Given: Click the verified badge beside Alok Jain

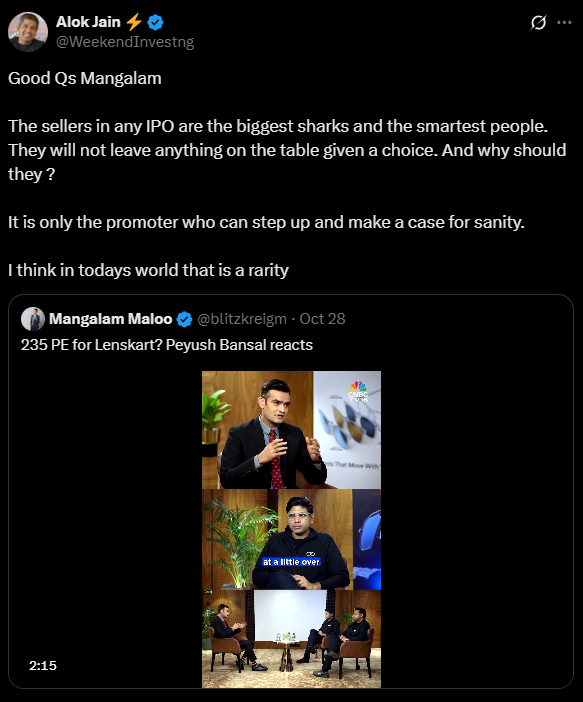Looking at the screenshot, I should (155, 22).
